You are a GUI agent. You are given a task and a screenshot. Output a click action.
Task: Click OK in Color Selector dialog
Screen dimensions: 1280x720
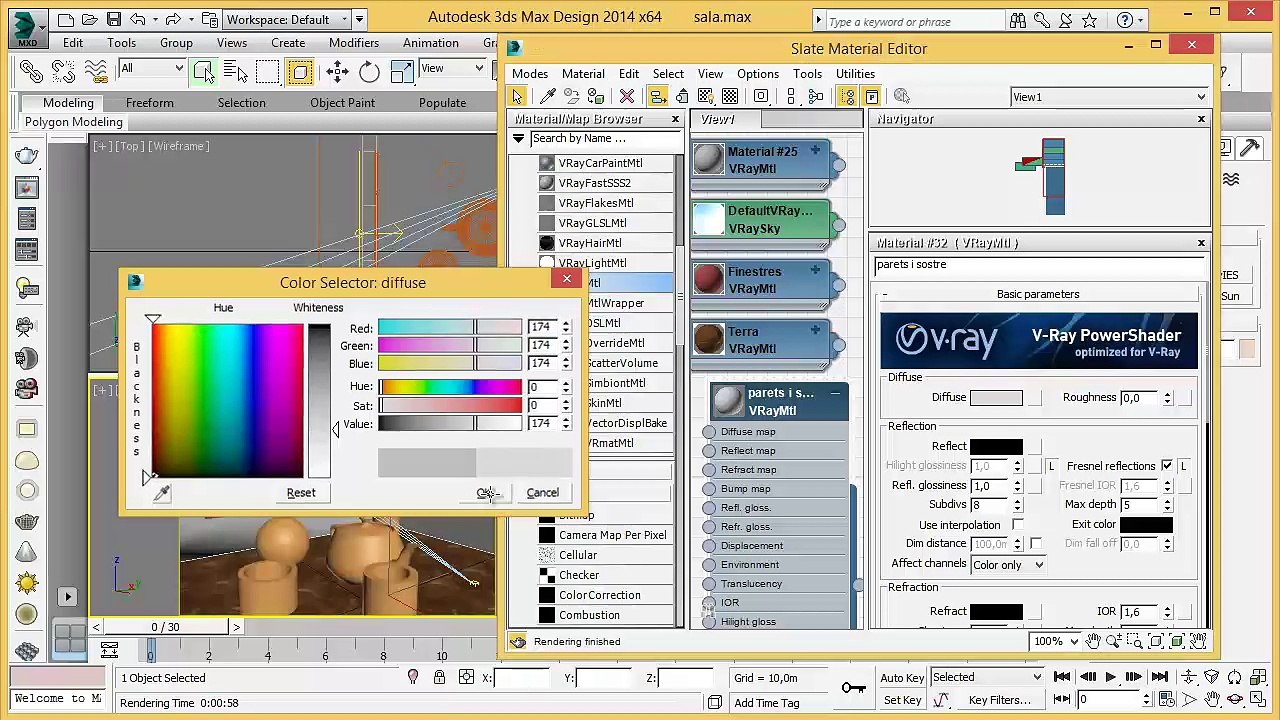tap(487, 493)
